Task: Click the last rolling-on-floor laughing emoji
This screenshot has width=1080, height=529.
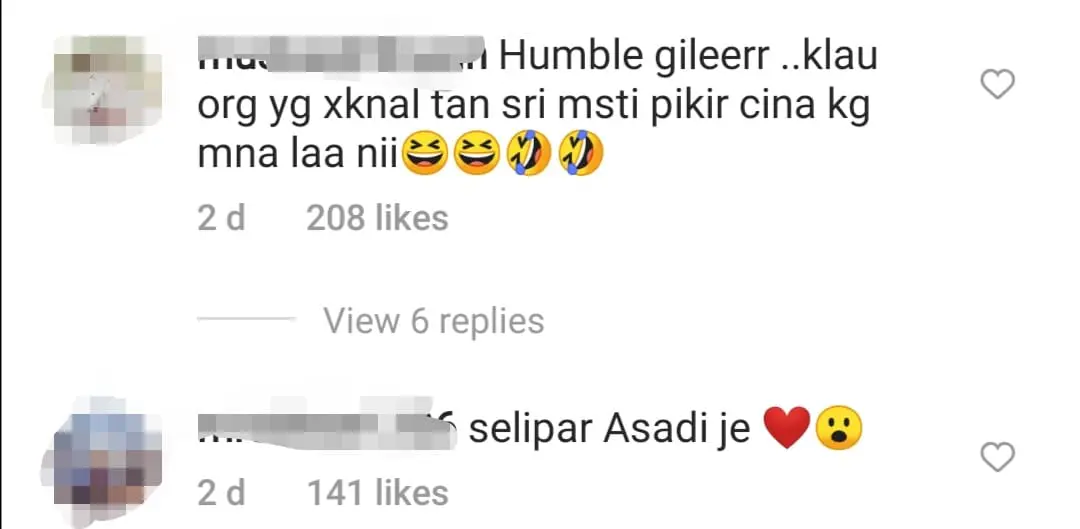Action: [581, 153]
